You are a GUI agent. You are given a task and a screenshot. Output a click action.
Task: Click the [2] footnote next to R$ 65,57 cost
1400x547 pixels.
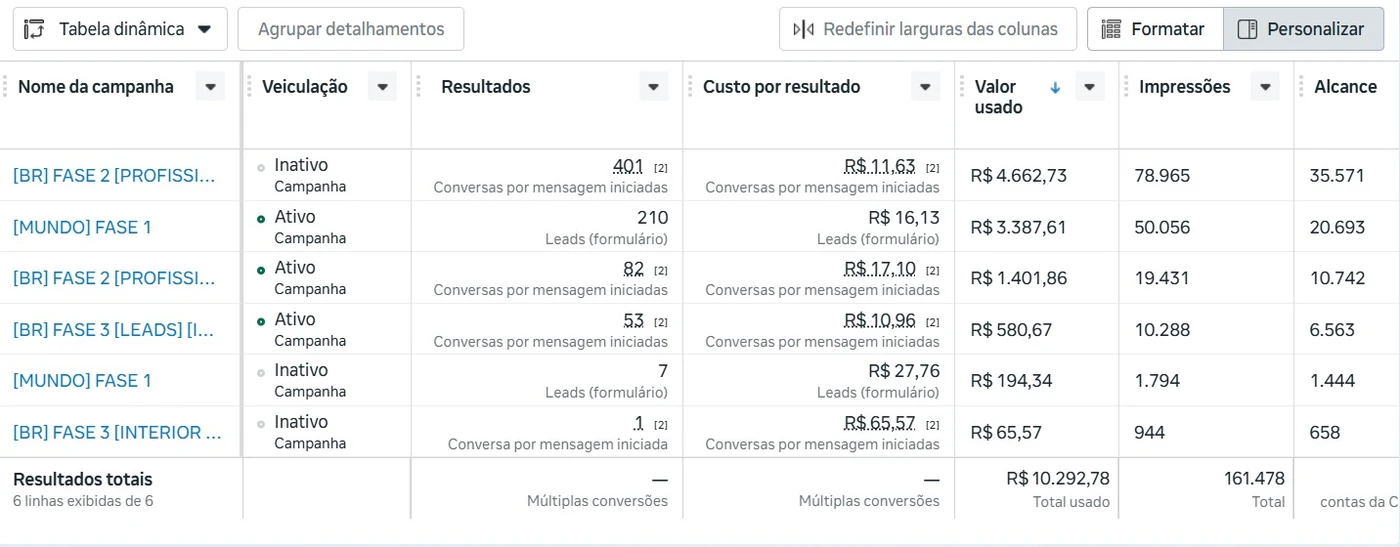[932, 425]
